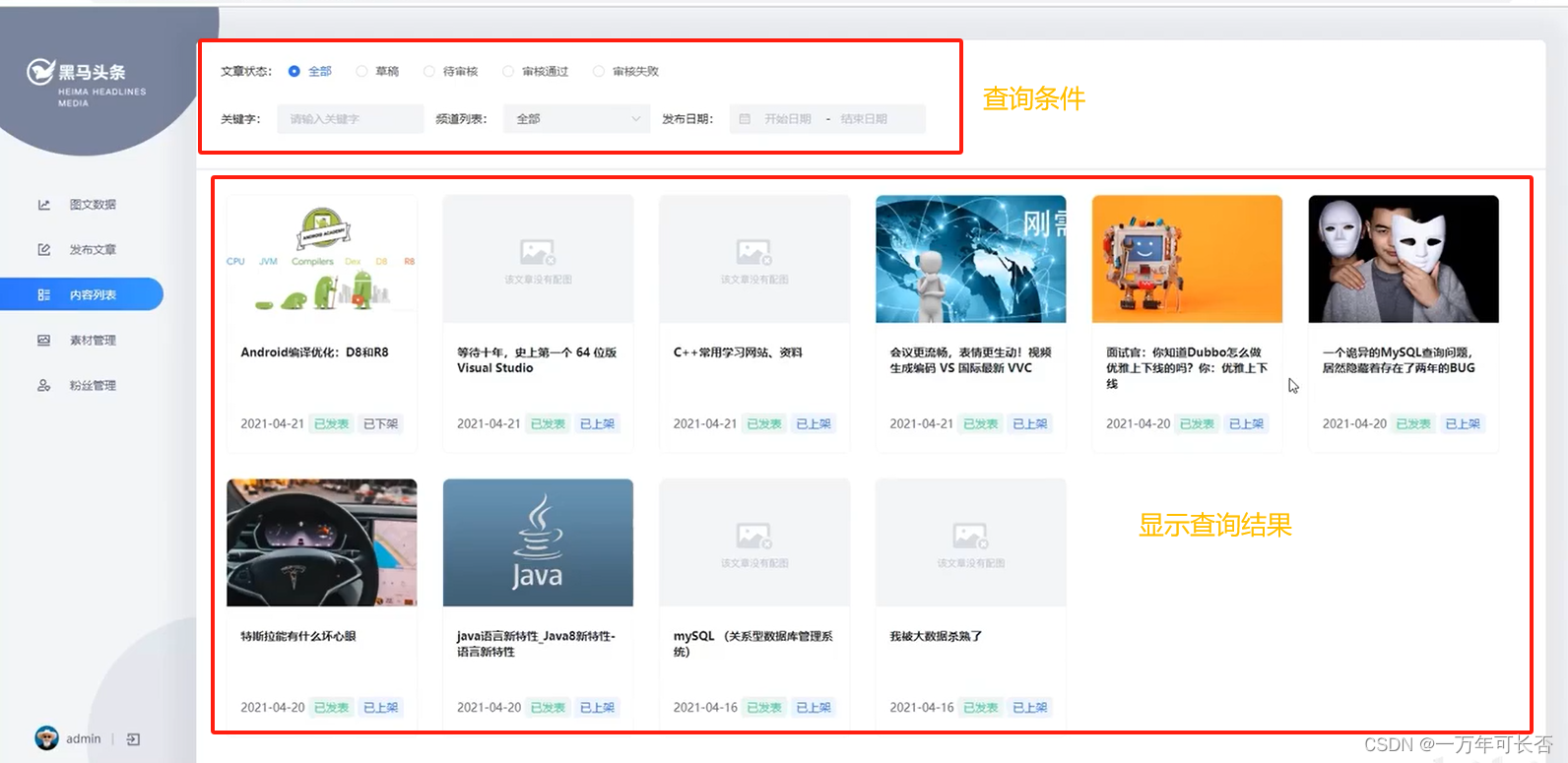
Task: Click the title 等待十年 64位版 Visual Studio
Action: coord(537,360)
